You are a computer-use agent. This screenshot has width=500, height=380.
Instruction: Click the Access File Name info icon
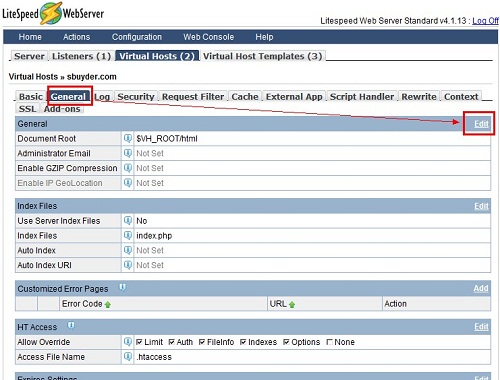click(x=128, y=356)
